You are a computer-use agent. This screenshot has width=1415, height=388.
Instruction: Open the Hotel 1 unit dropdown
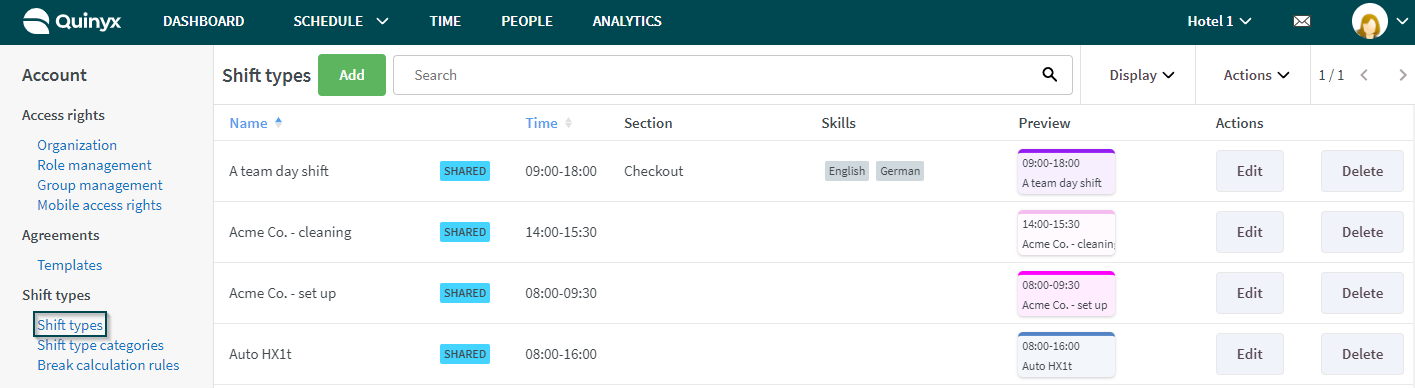(1219, 21)
